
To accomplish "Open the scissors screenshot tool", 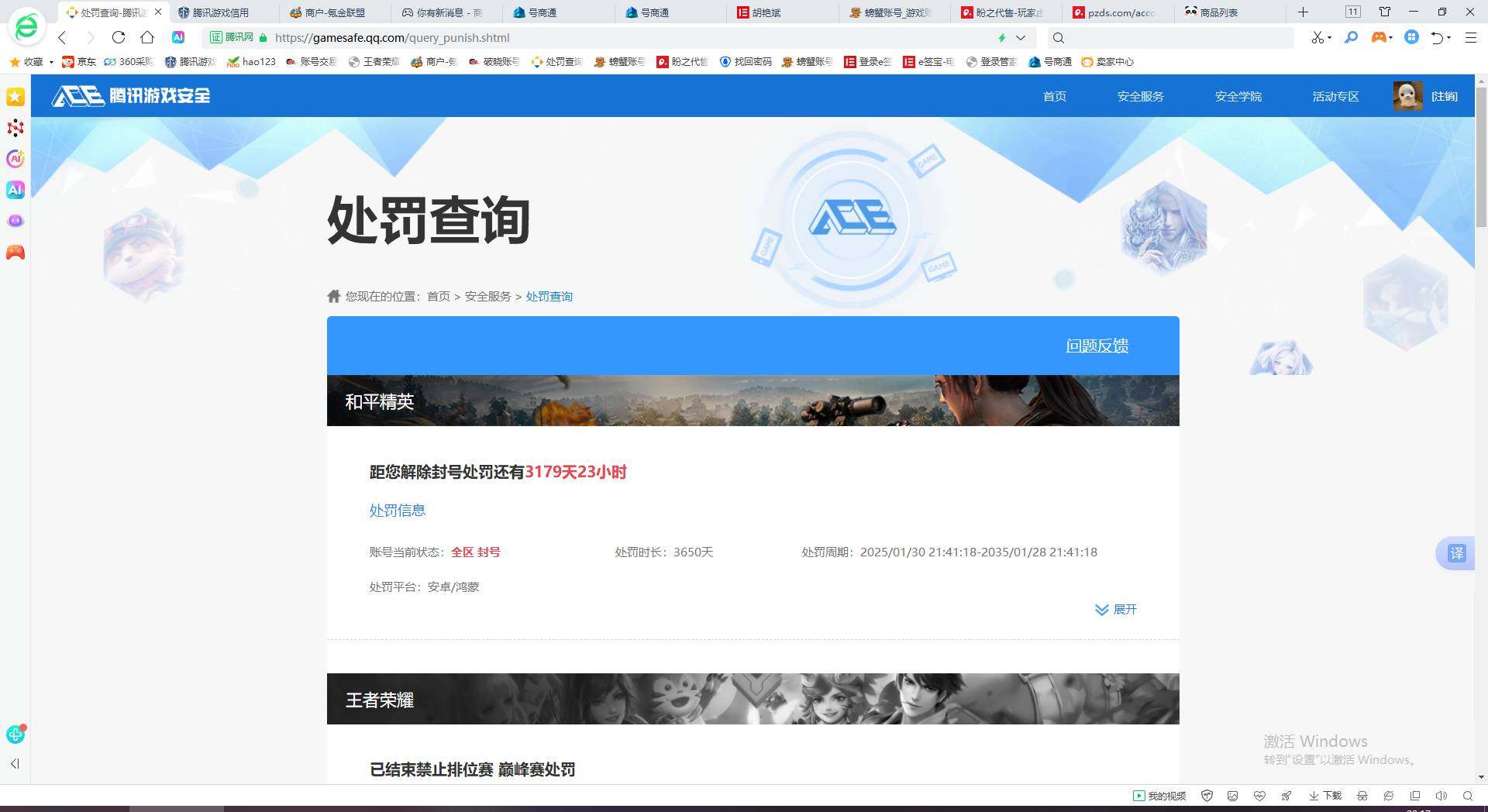I will [x=1317, y=37].
